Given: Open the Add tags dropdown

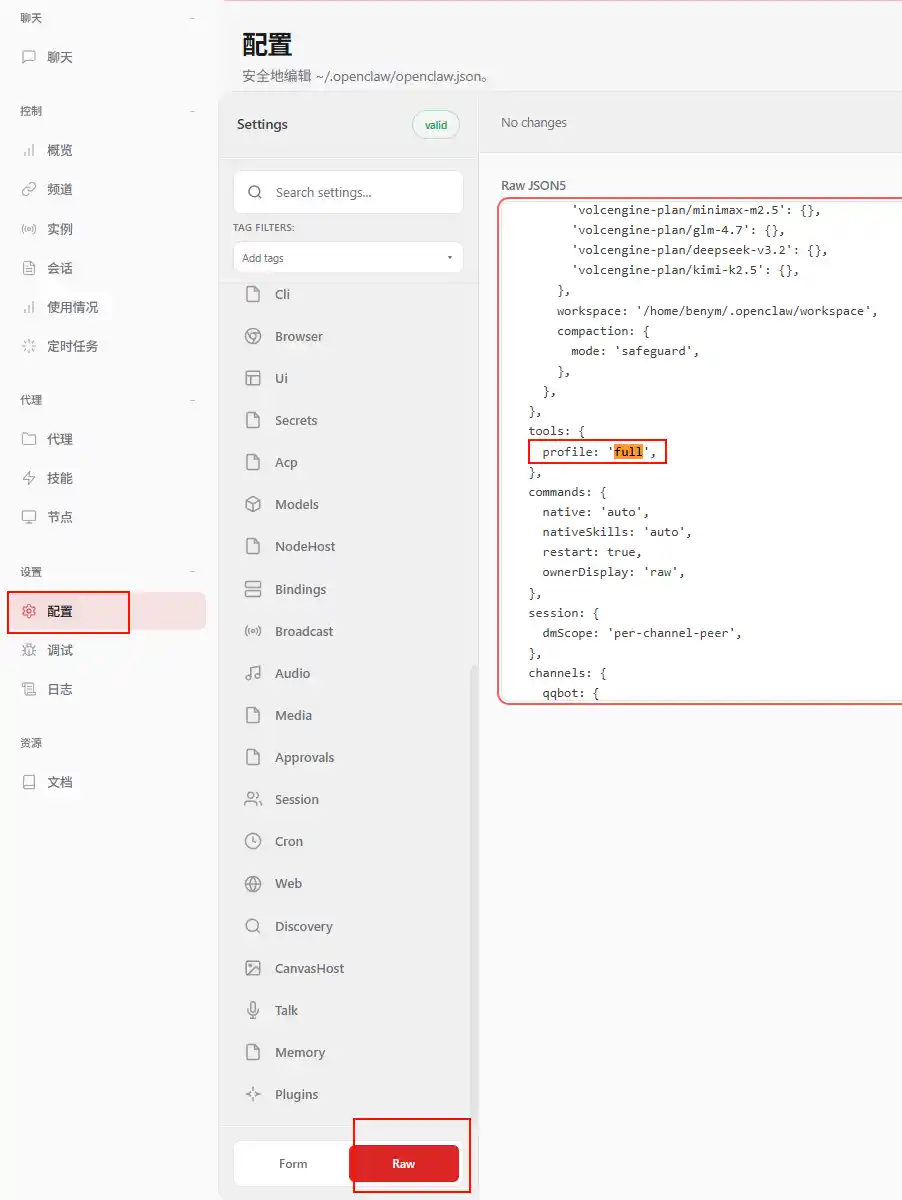Looking at the screenshot, I should (x=348, y=258).
